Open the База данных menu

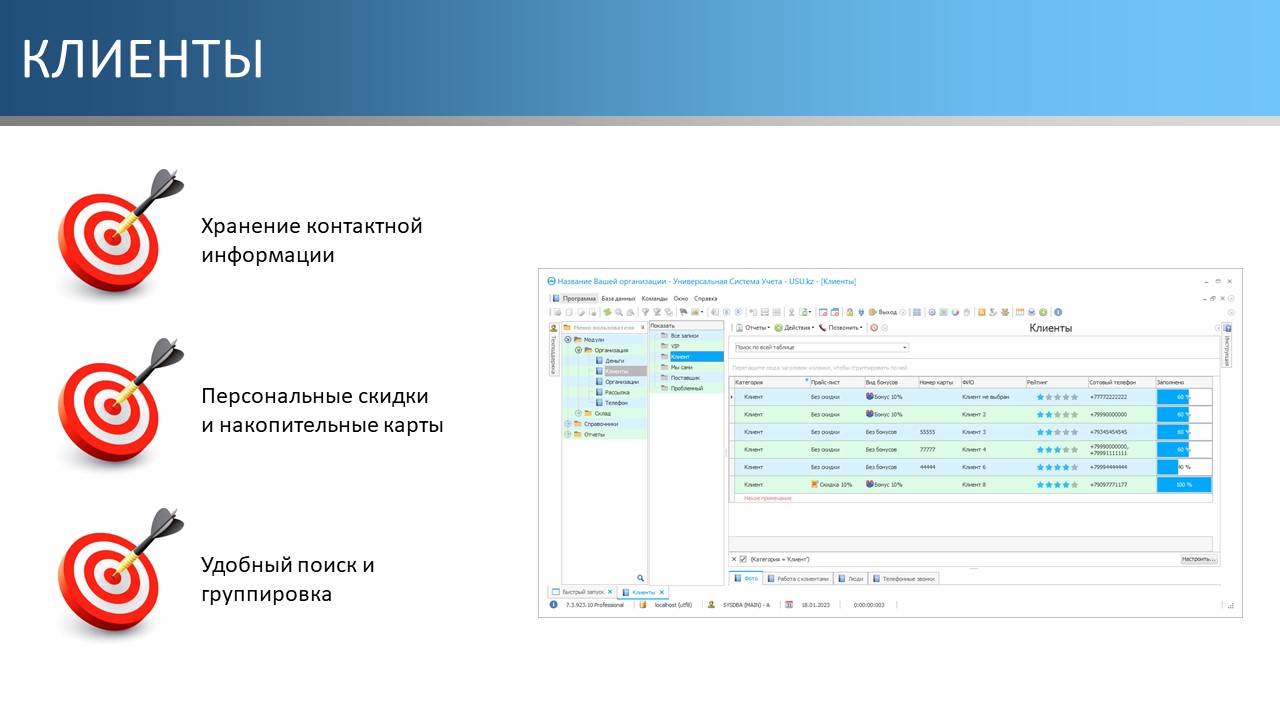pyautogui.click(x=618, y=298)
